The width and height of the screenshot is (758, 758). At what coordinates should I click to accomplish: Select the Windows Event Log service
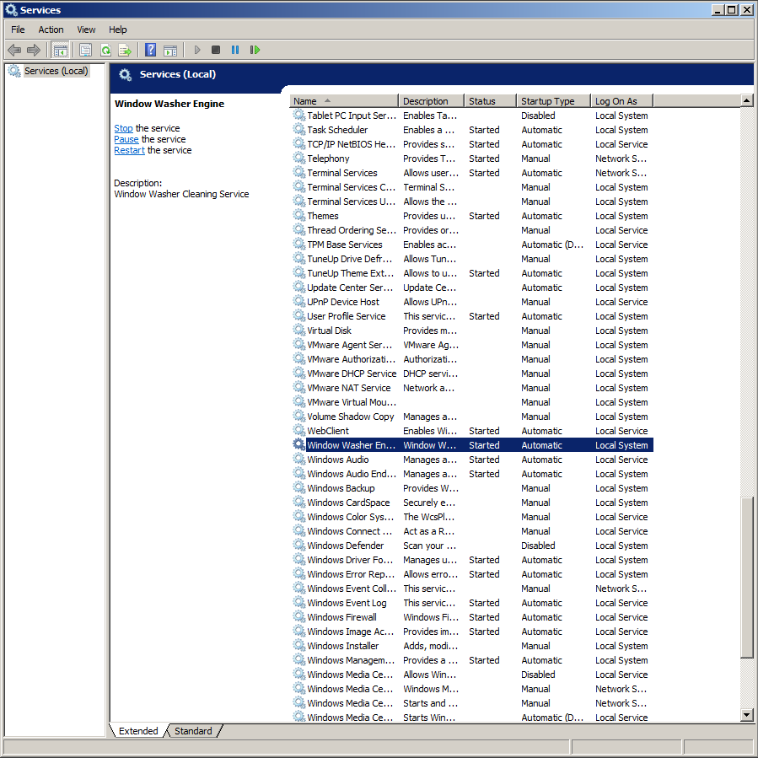(x=472, y=603)
